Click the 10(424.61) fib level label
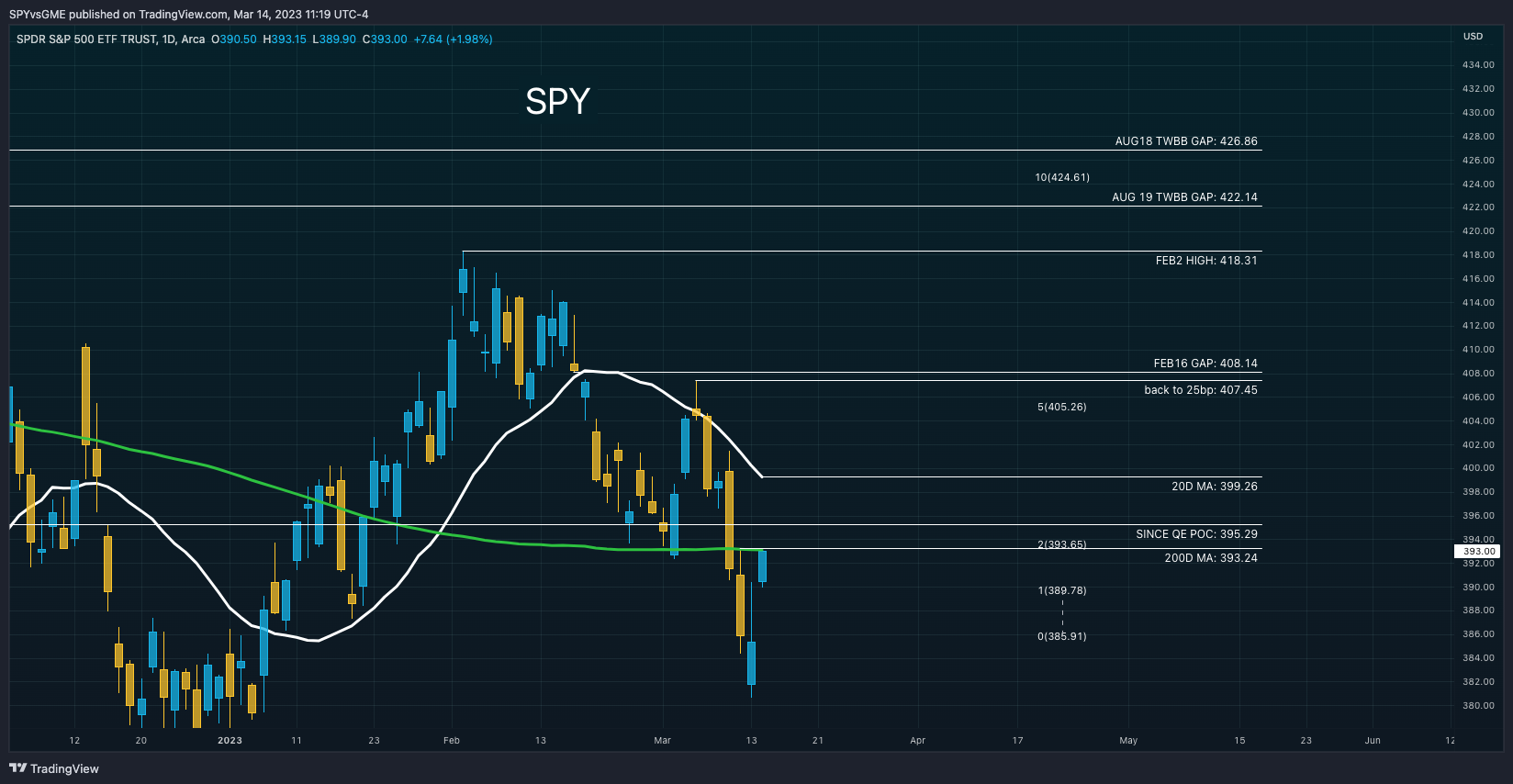The image size is (1513, 784). (x=1062, y=177)
